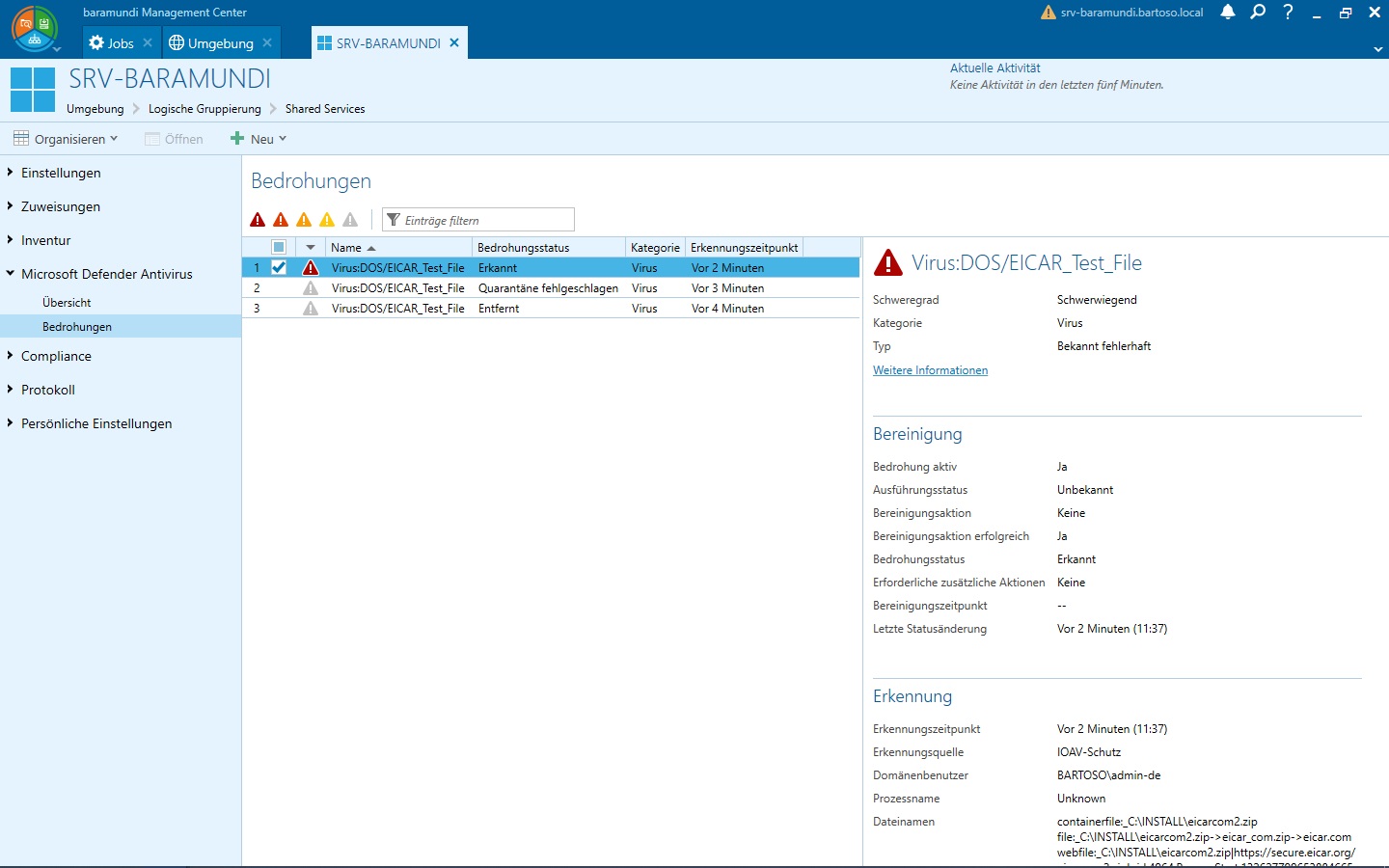The width and height of the screenshot is (1389, 868).
Task: Click the Aktuelle Aktivität heading
Action: [x=994, y=68]
